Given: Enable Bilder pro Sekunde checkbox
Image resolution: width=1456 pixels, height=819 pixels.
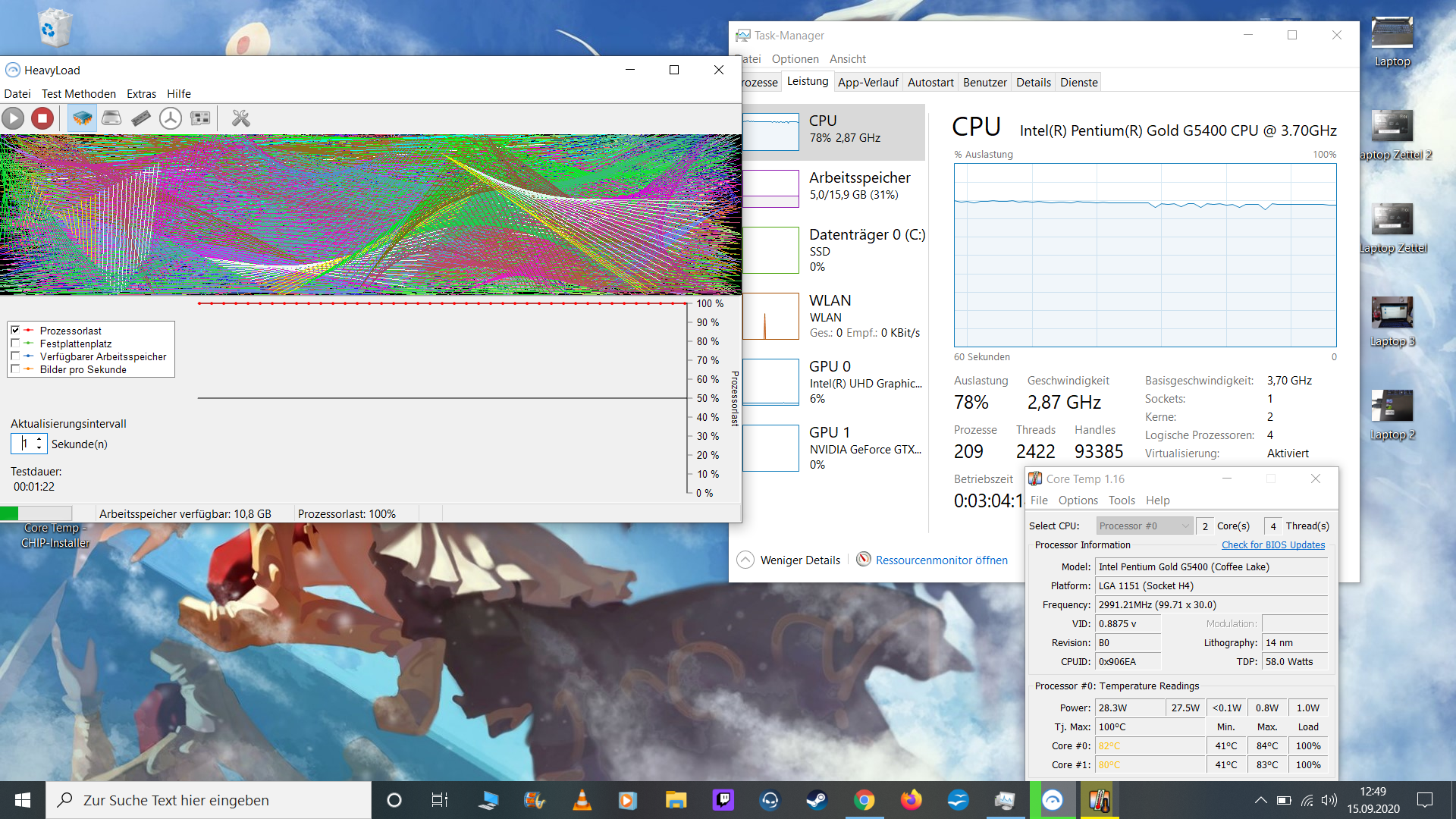Looking at the screenshot, I should click(15, 369).
